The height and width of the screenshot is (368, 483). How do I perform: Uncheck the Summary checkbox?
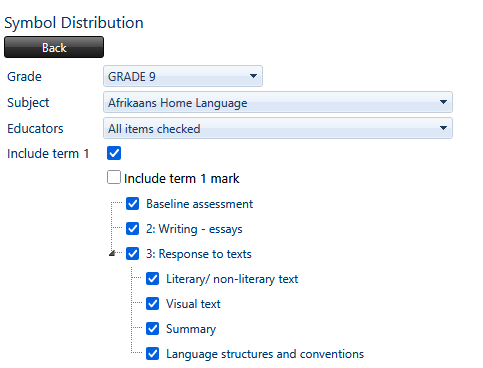click(153, 329)
